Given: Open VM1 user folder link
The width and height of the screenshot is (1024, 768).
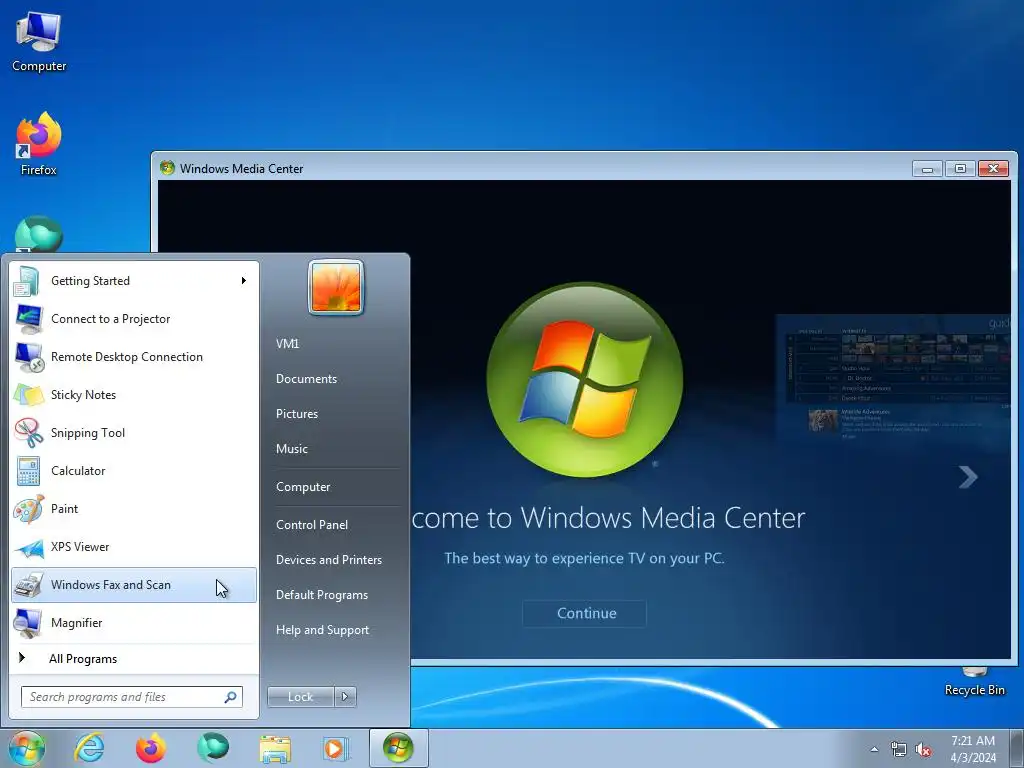Looking at the screenshot, I should [287, 344].
